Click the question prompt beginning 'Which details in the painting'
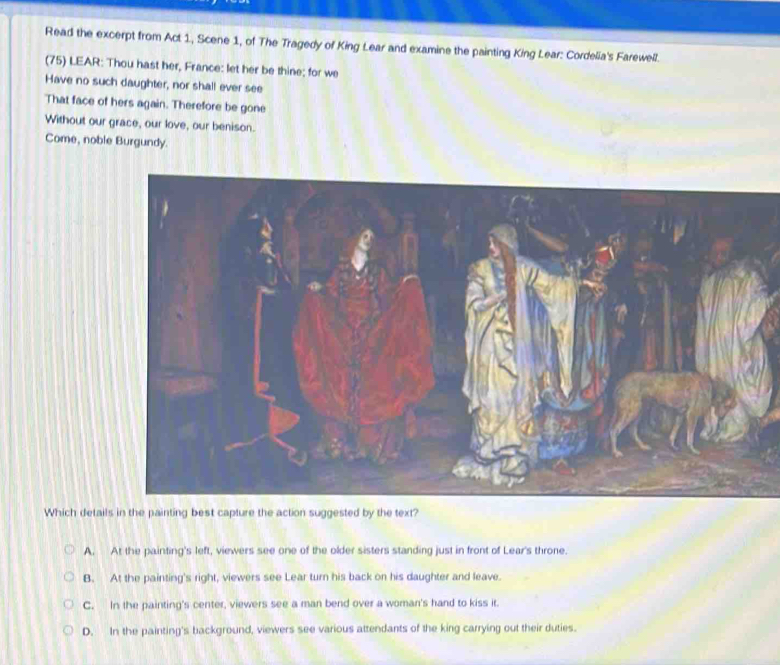 point(231,513)
